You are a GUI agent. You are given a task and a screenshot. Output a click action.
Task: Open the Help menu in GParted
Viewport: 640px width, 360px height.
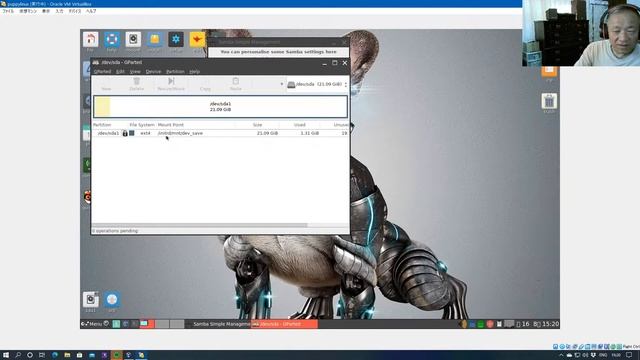[194, 71]
